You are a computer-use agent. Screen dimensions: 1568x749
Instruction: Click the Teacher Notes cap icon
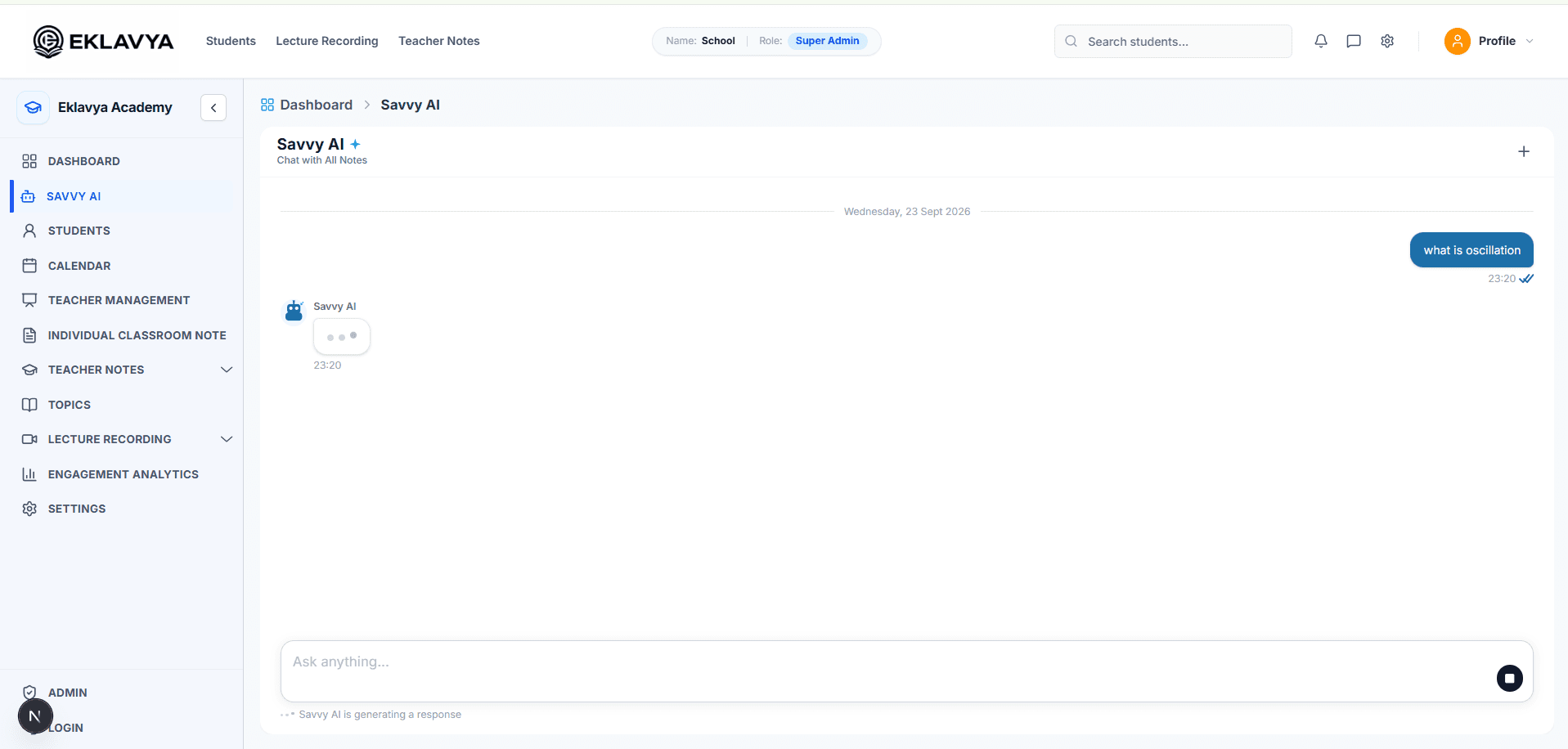pos(29,370)
